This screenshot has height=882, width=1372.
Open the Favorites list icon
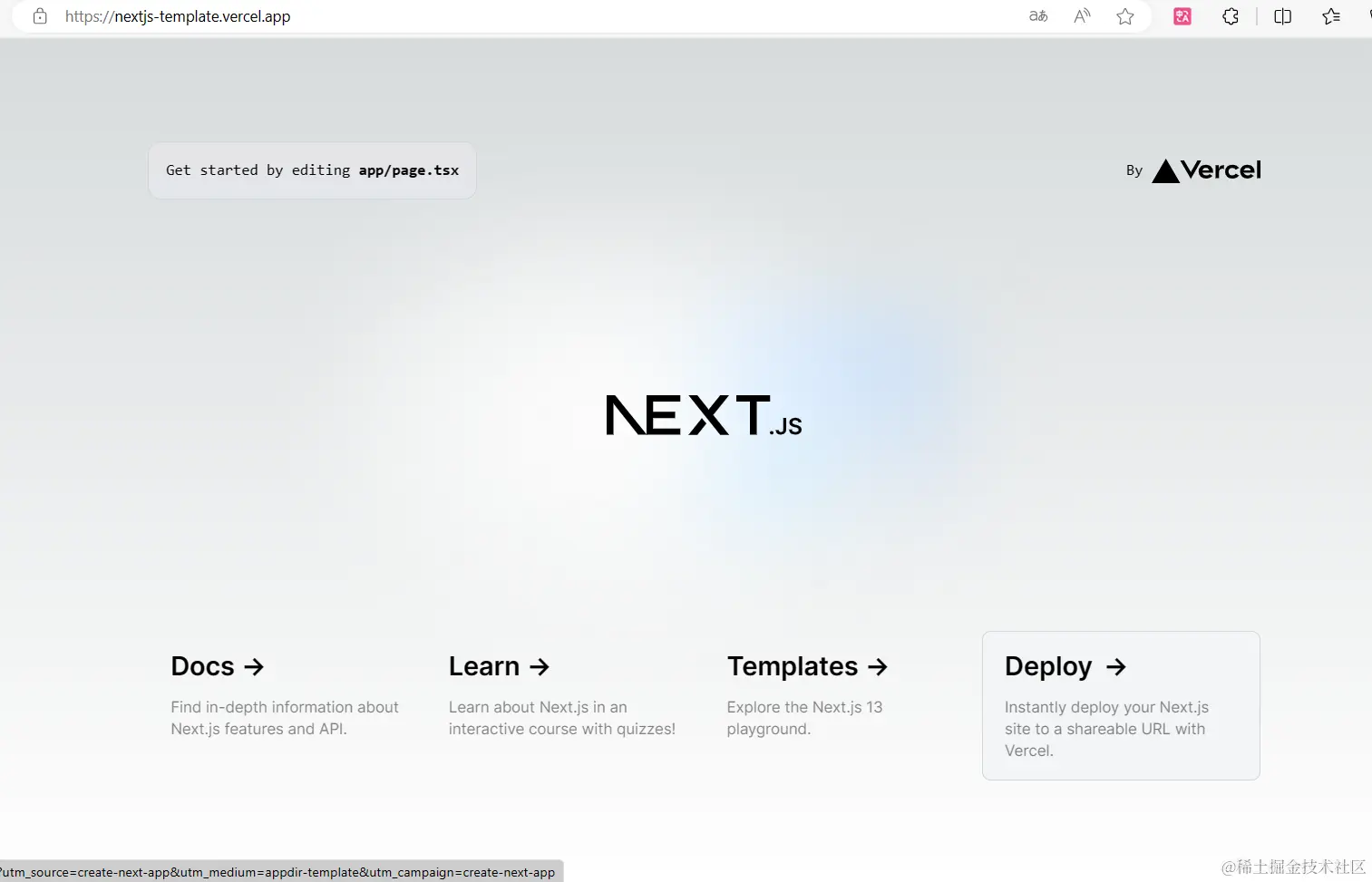click(1331, 16)
